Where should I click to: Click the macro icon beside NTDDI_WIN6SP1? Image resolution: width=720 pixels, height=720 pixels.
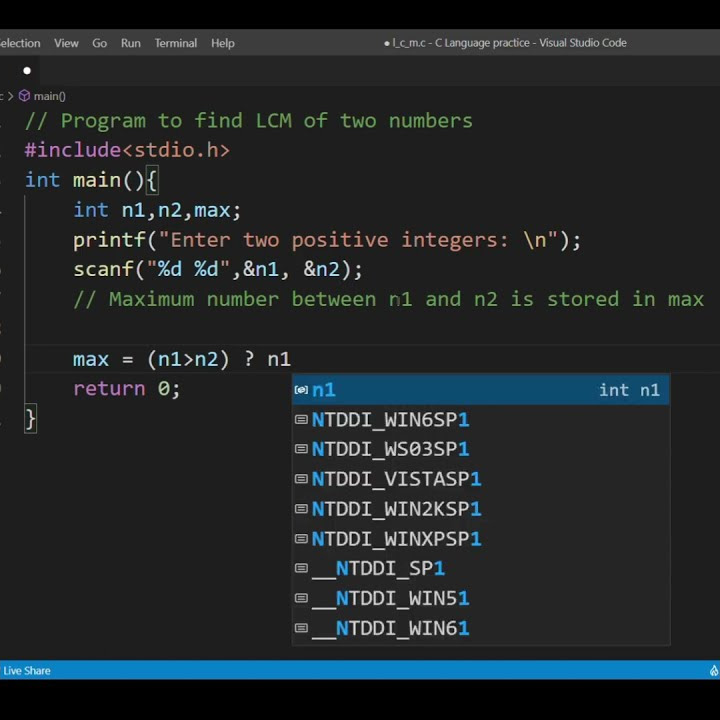pos(301,419)
